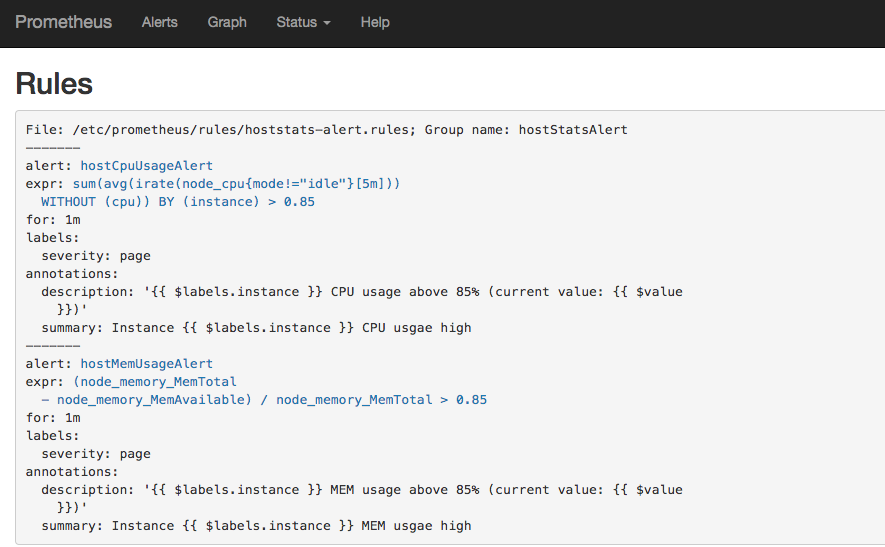Screen dimensions: 885x547
Task: Open the hostMemUsageAlert alert link
Action: [147, 364]
